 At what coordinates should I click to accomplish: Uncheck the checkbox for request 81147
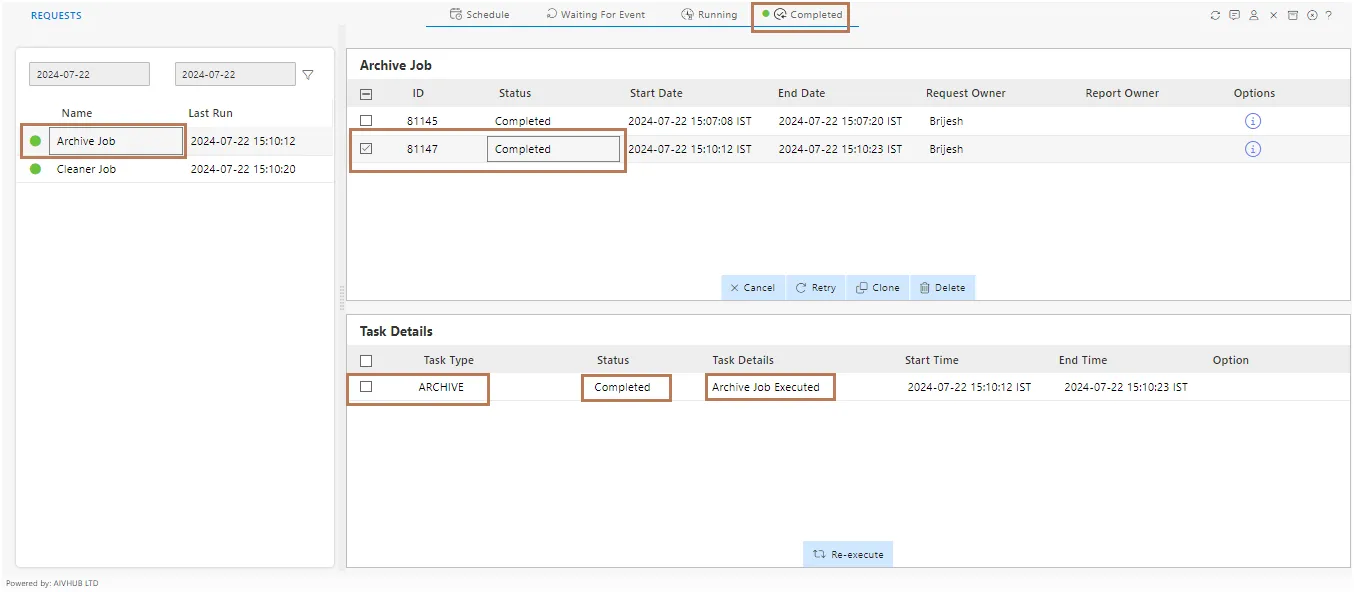366,149
